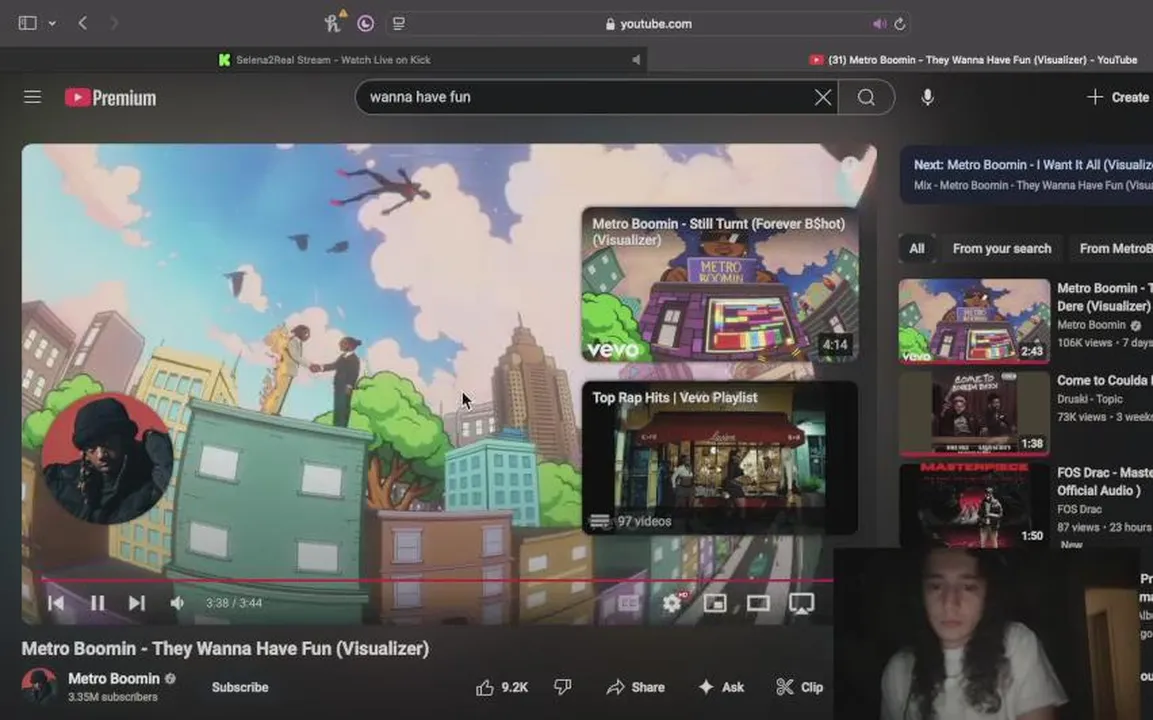Share the video
The image size is (1153, 720).
(x=635, y=687)
